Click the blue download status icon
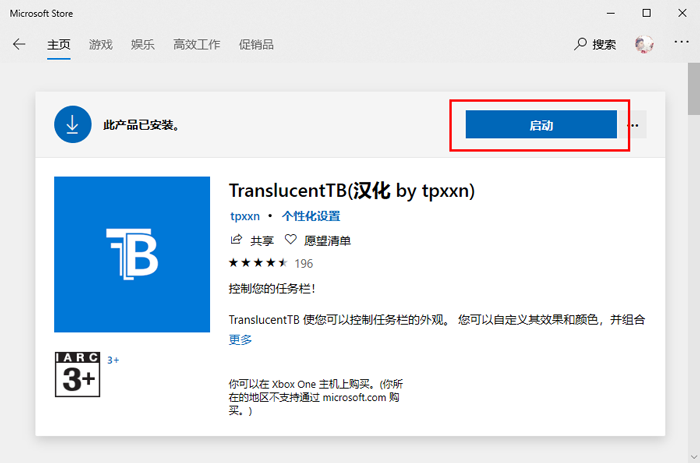The width and height of the screenshot is (700, 463). coord(73,125)
